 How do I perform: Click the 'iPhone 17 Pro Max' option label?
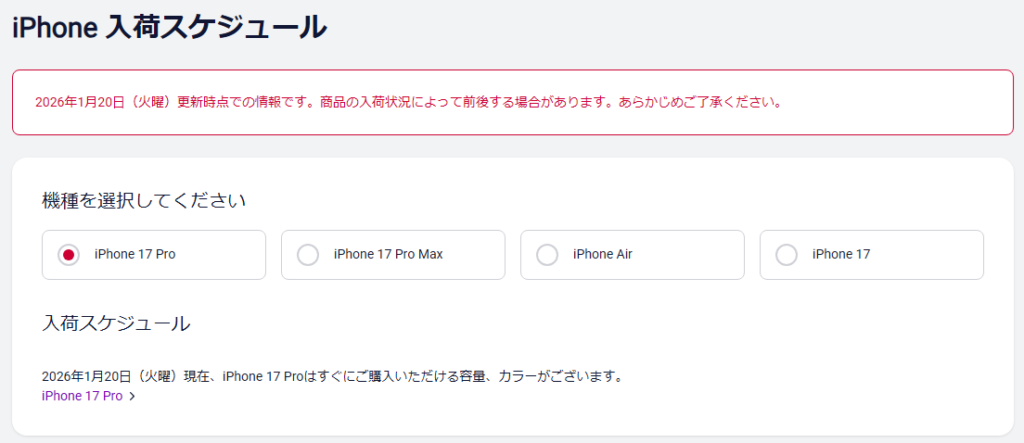click(x=388, y=254)
